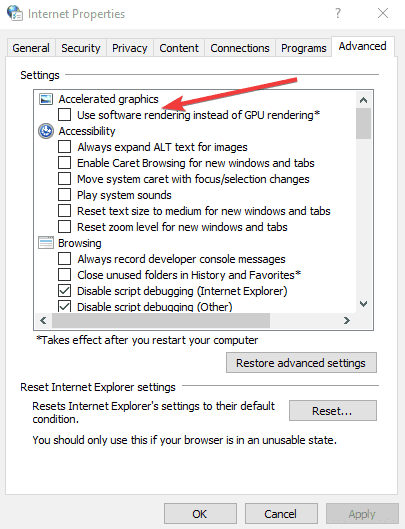The image size is (405, 529).
Task: Click the scroll left arrow in settings list
Action: click(43, 320)
